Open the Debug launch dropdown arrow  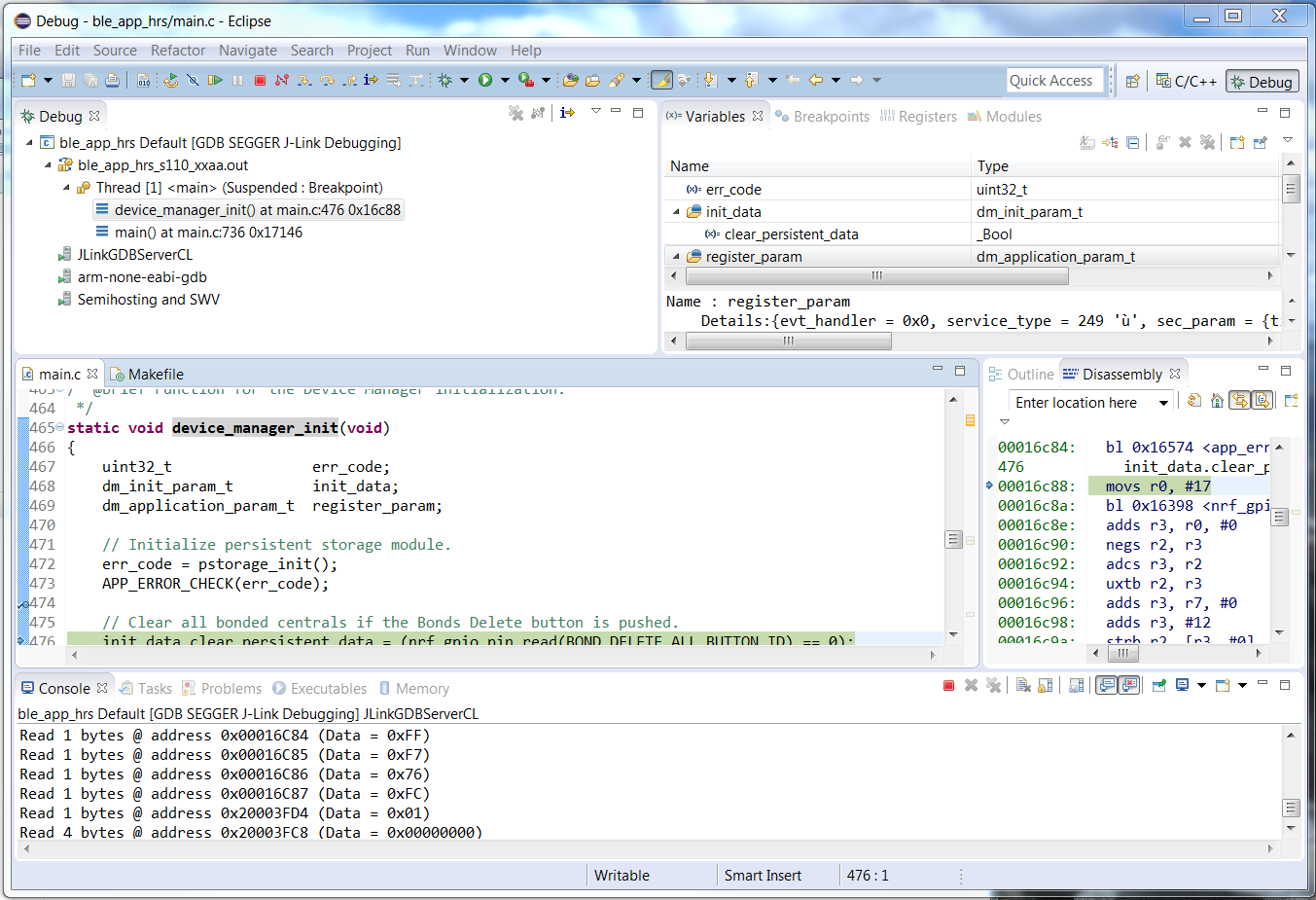(x=464, y=80)
